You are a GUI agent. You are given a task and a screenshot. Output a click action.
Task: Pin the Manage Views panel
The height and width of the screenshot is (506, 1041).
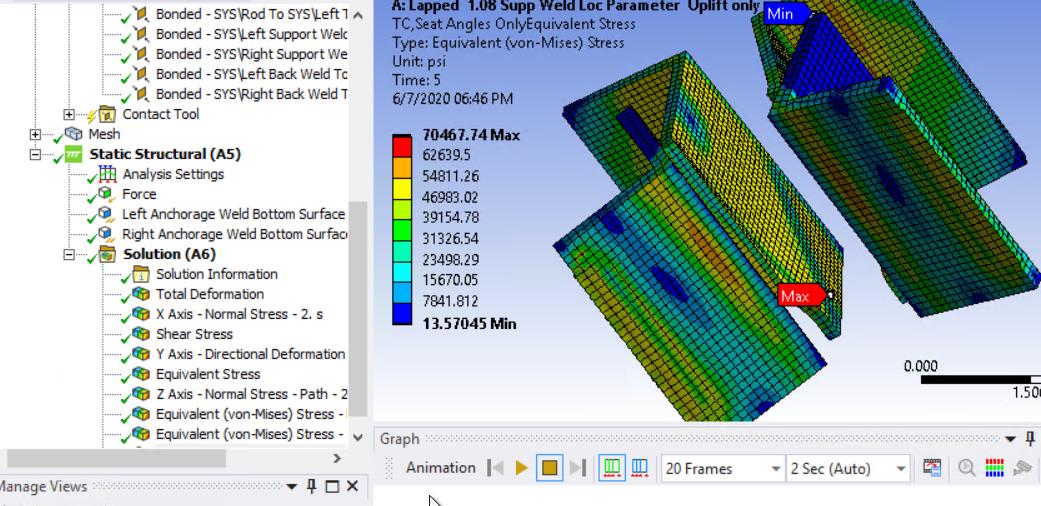tap(311, 487)
